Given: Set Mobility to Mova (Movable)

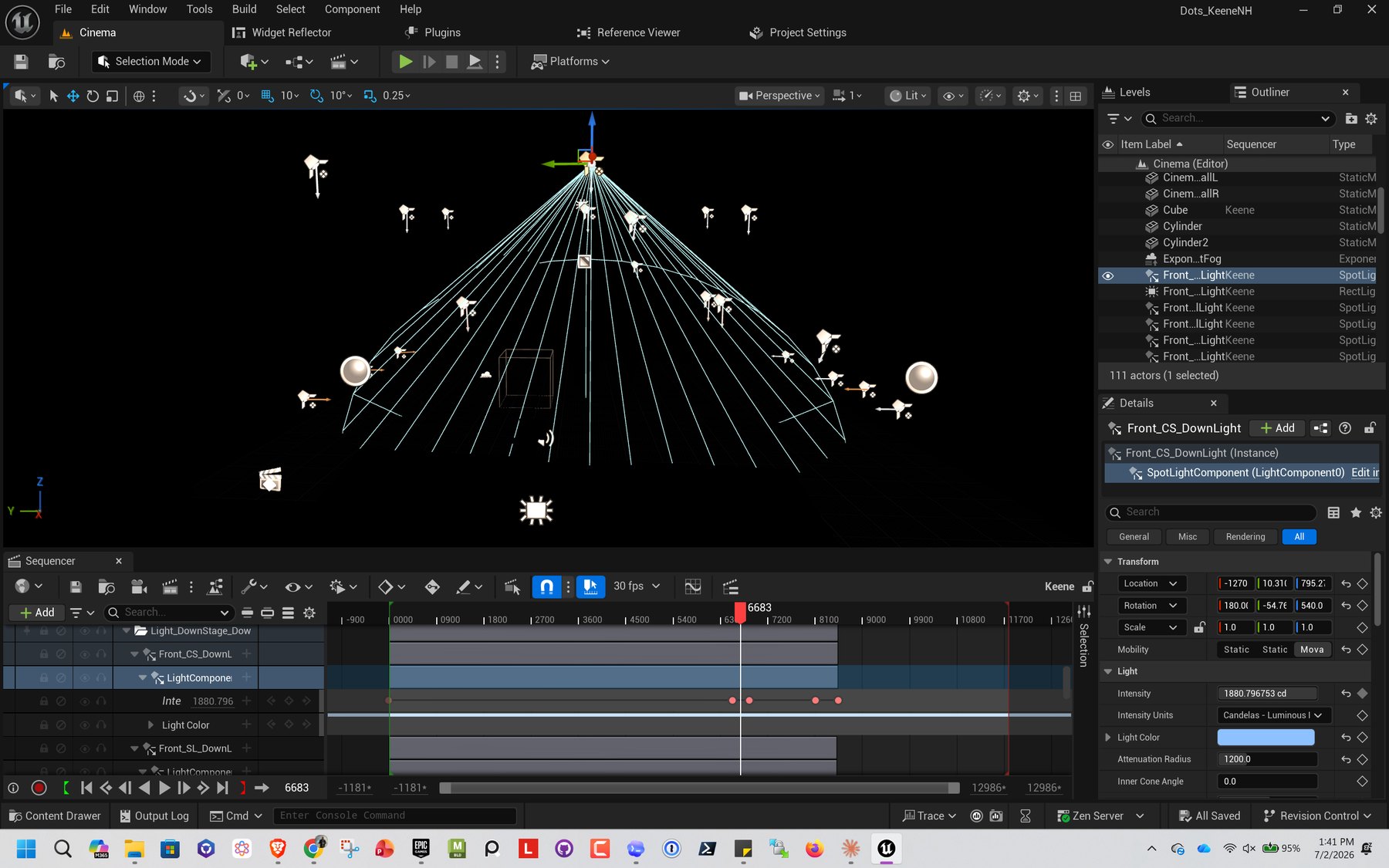Looking at the screenshot, I should 1312,650.
